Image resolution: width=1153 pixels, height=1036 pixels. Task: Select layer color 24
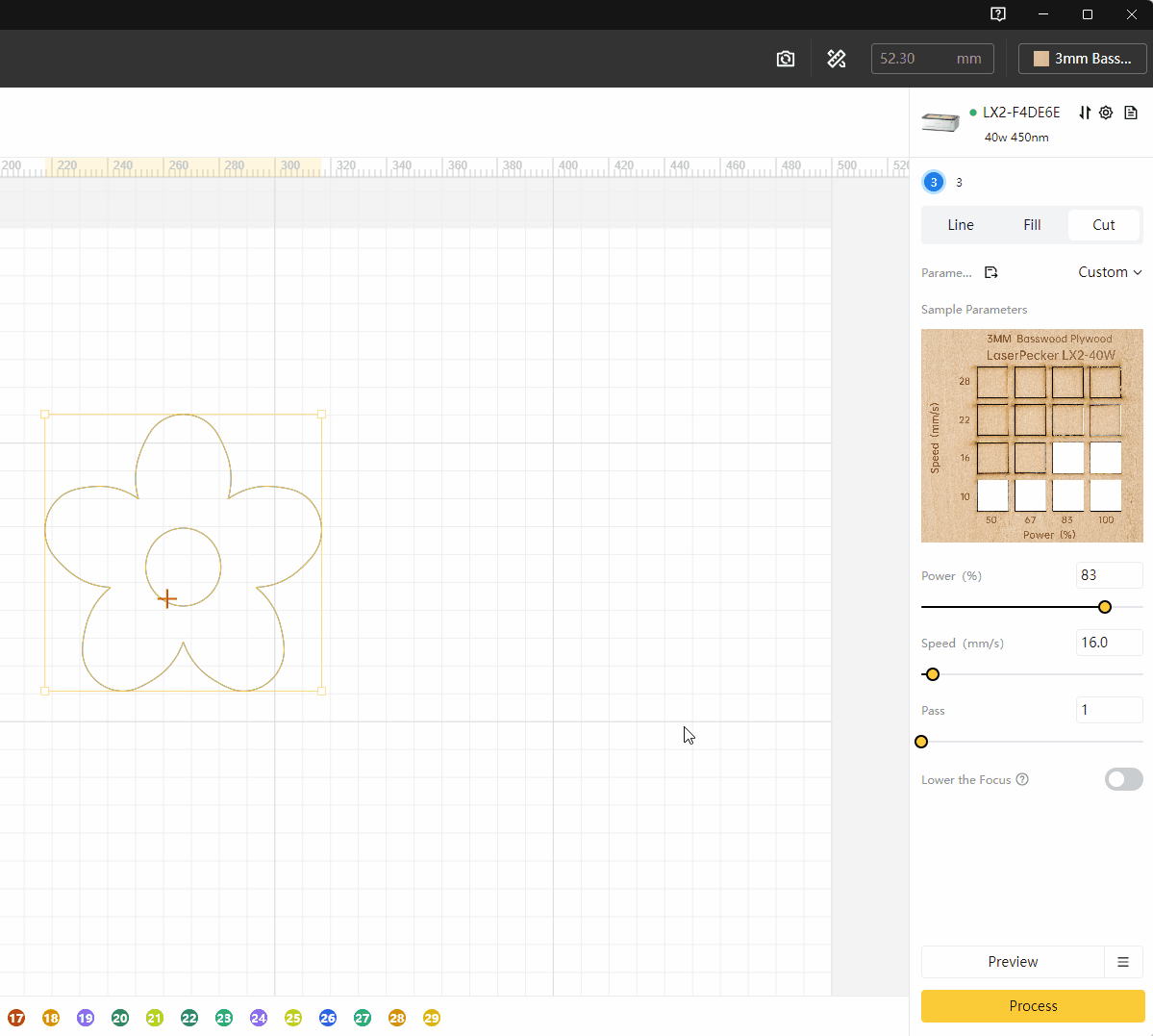pyautogui.click(x=258, y=1018)
